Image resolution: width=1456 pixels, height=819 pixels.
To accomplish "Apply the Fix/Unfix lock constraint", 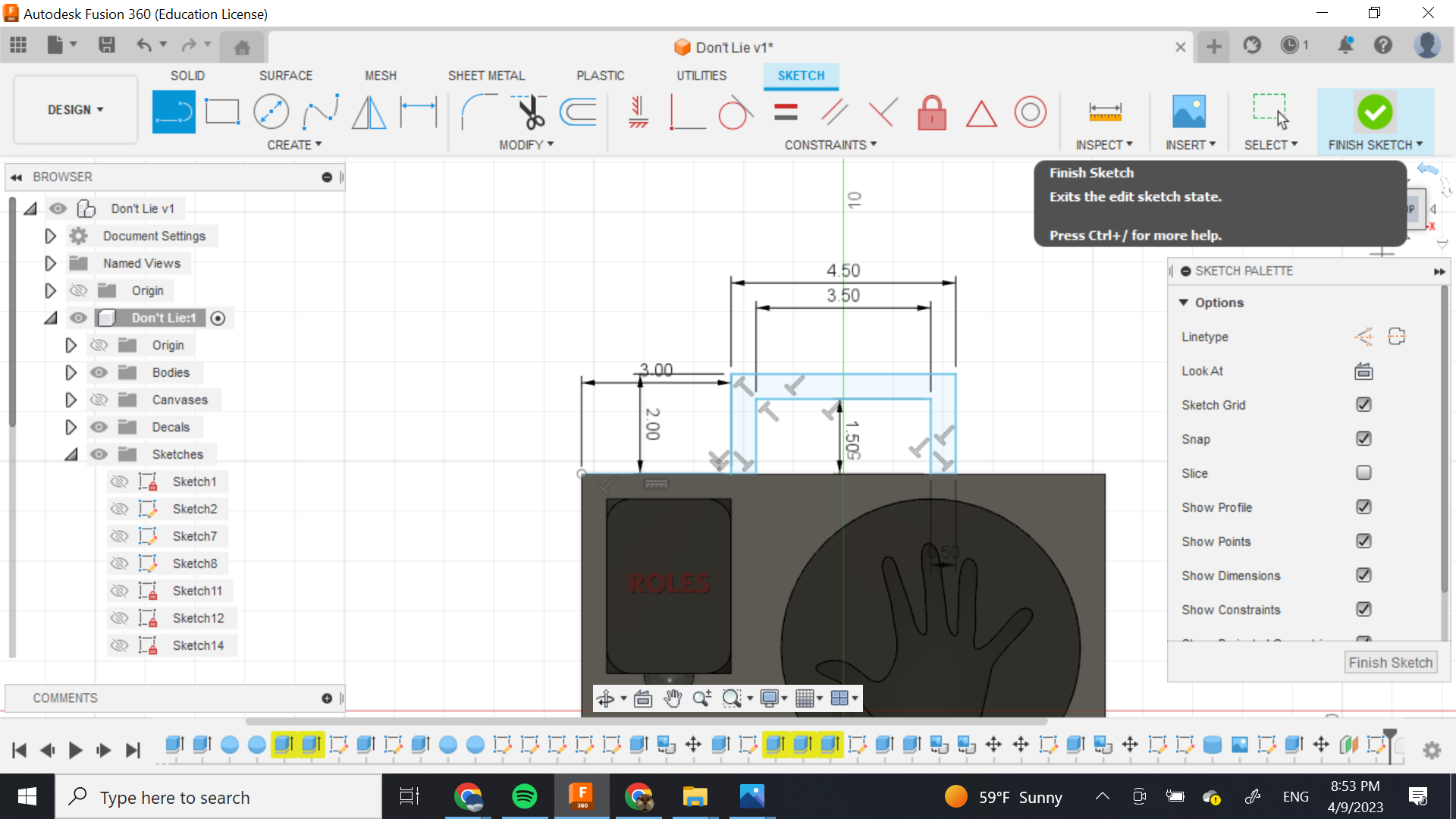I will pyautogui.click(x=932, y=112).
